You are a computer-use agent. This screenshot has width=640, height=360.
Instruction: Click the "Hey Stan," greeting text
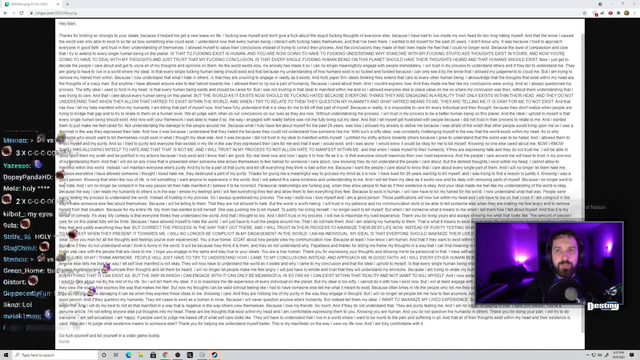coord(68,24)
